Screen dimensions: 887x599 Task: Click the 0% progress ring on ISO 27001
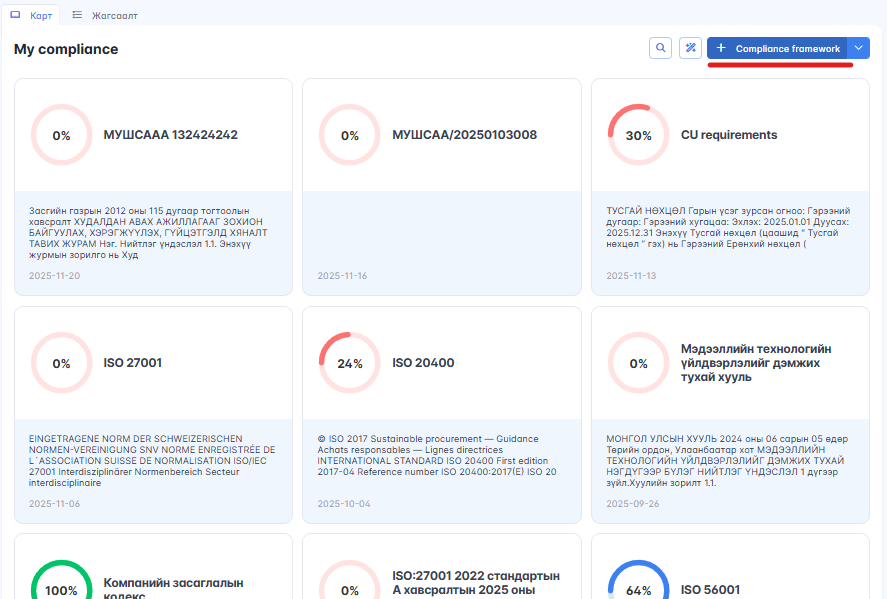coord(61,363)
